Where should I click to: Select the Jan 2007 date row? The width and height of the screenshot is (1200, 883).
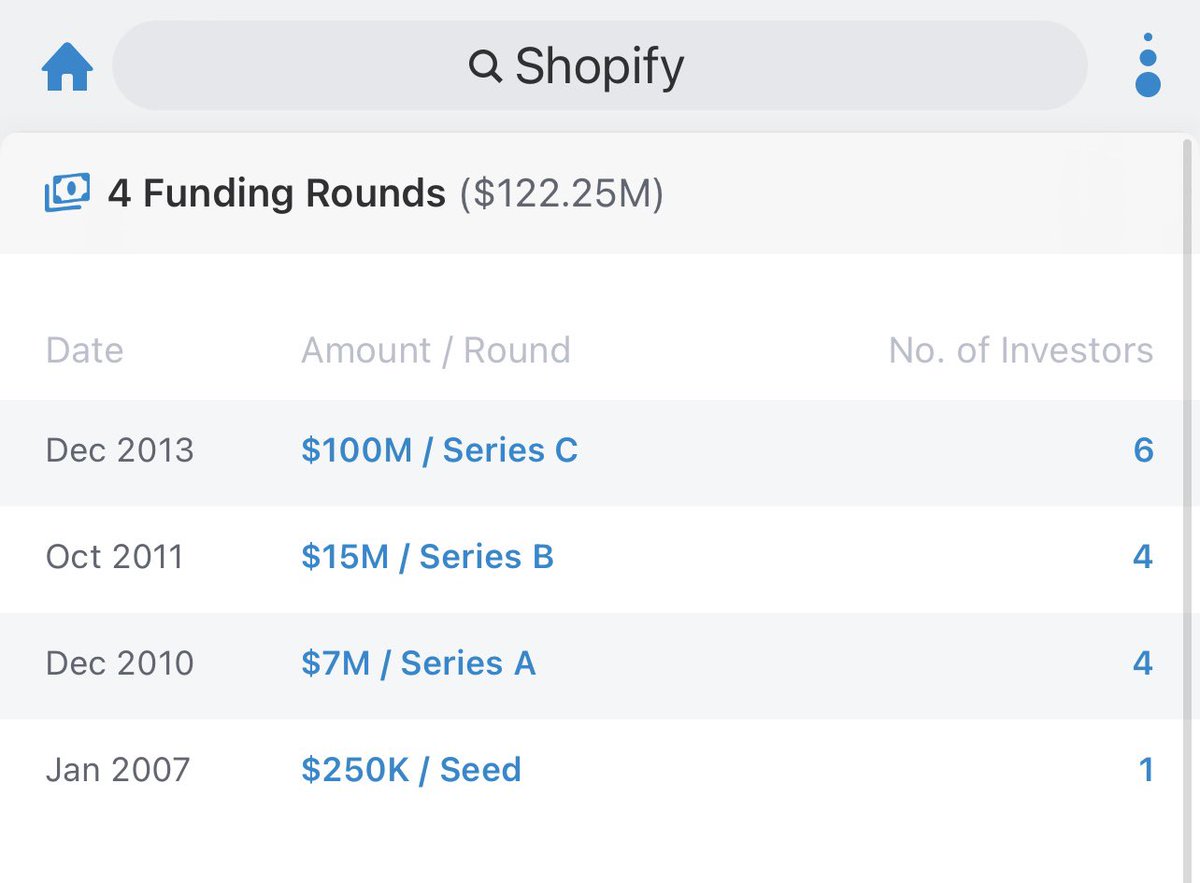coord(118,770)
